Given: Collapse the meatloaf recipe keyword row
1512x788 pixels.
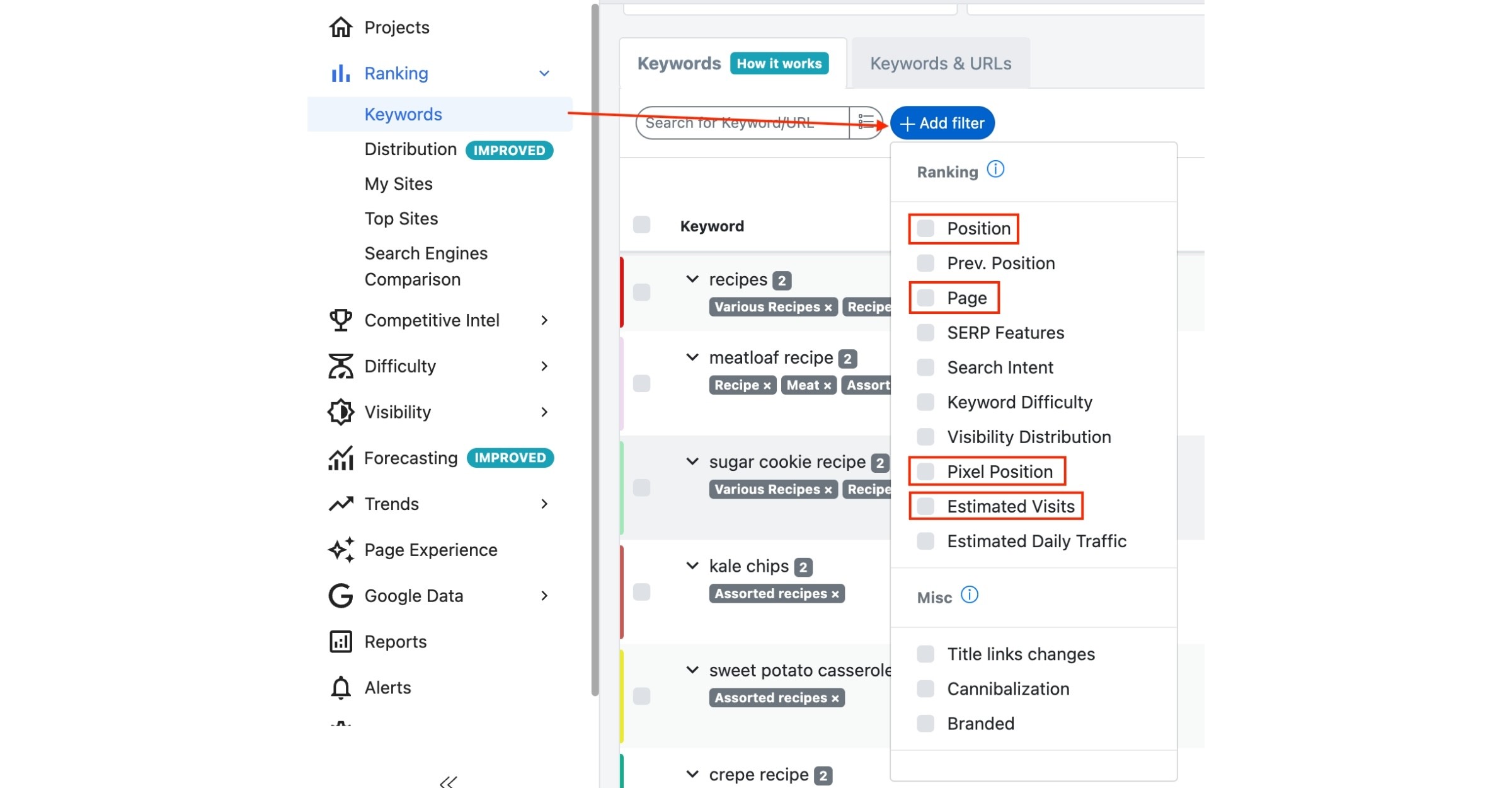Looking at the screenshot, I should [x=692, y=357].
